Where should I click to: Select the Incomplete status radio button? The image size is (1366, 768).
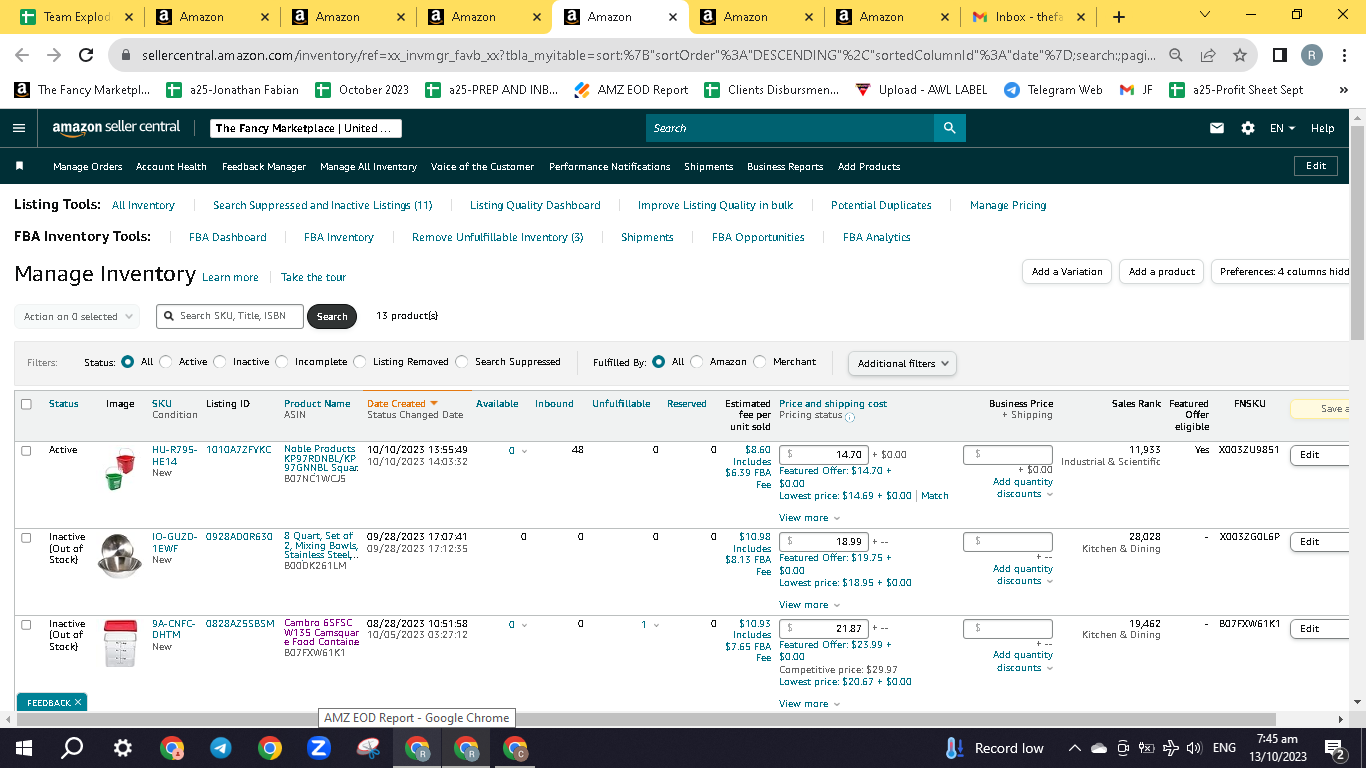(282, 362)
